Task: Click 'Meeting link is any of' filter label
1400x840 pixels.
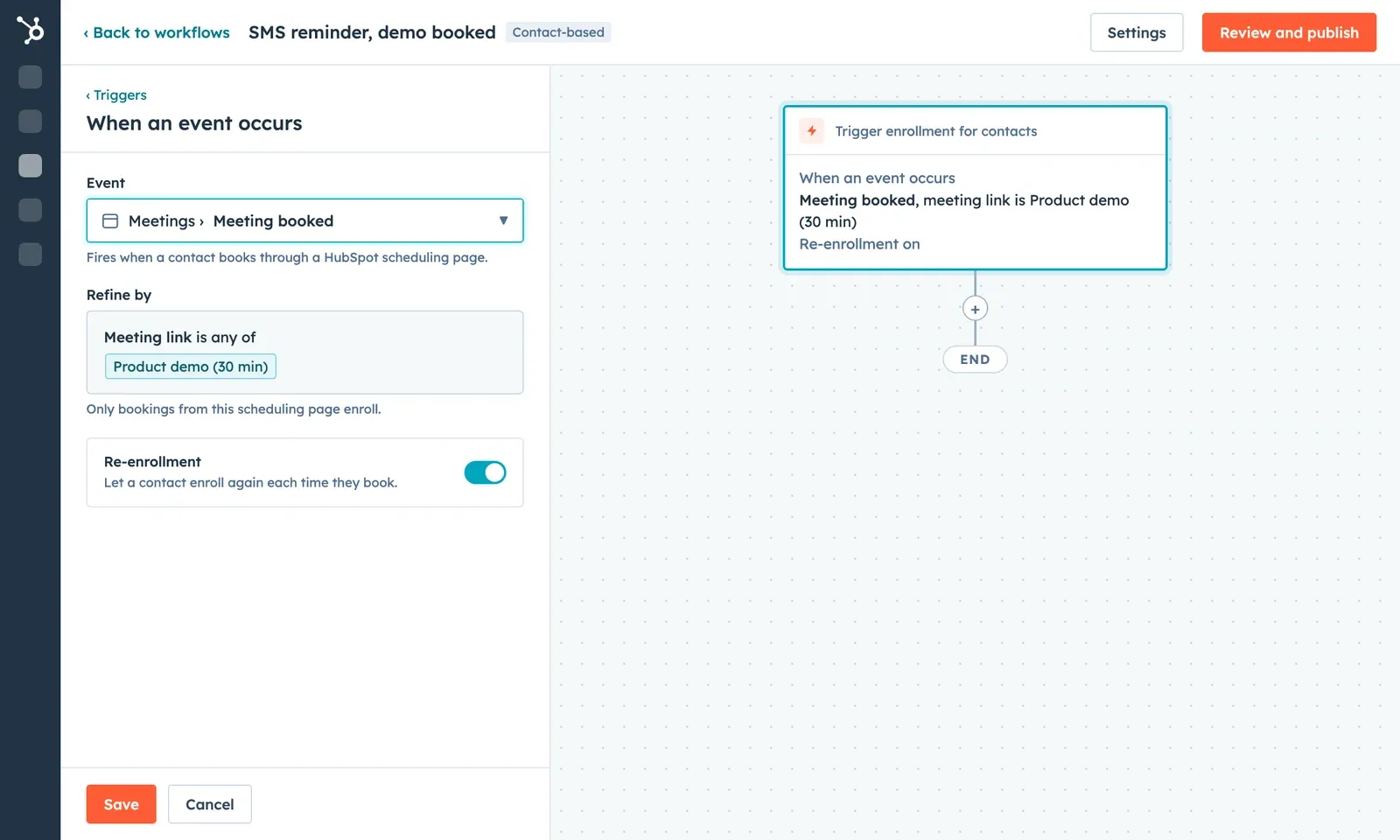Action: point(180,337)
